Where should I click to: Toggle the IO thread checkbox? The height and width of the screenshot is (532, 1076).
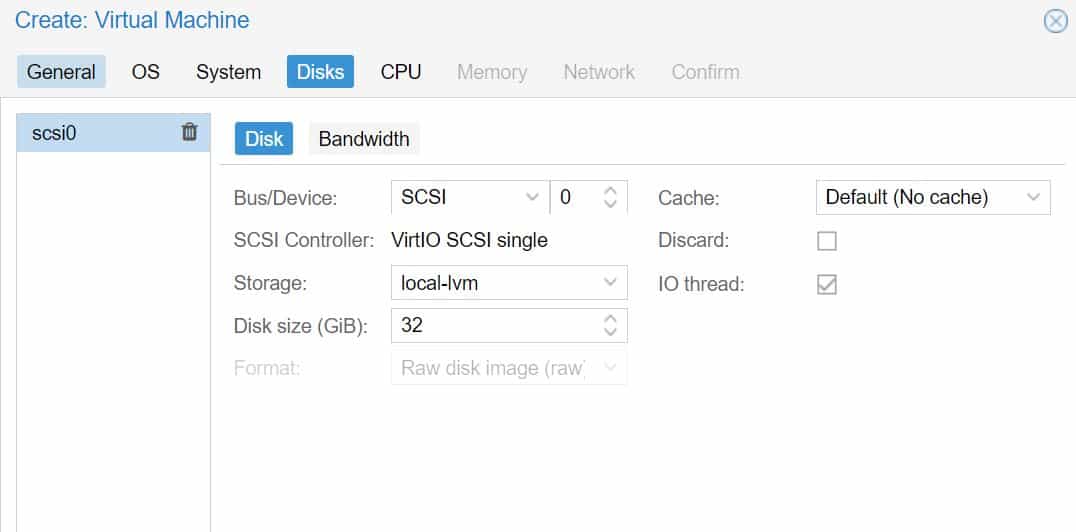tap(827, 284)
